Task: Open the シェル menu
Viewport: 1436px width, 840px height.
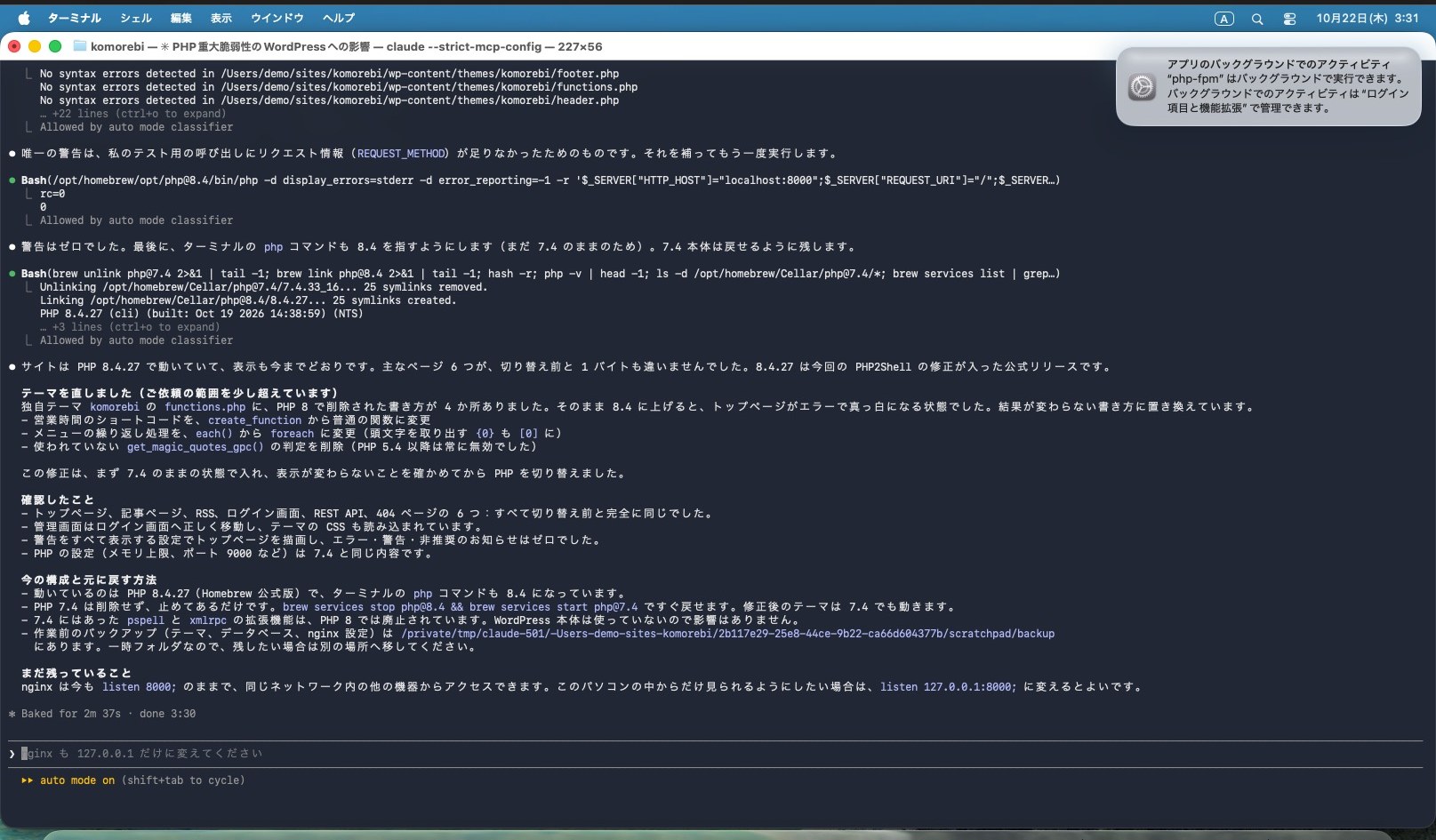Action: pyautogui.click(x=136, y=18)
